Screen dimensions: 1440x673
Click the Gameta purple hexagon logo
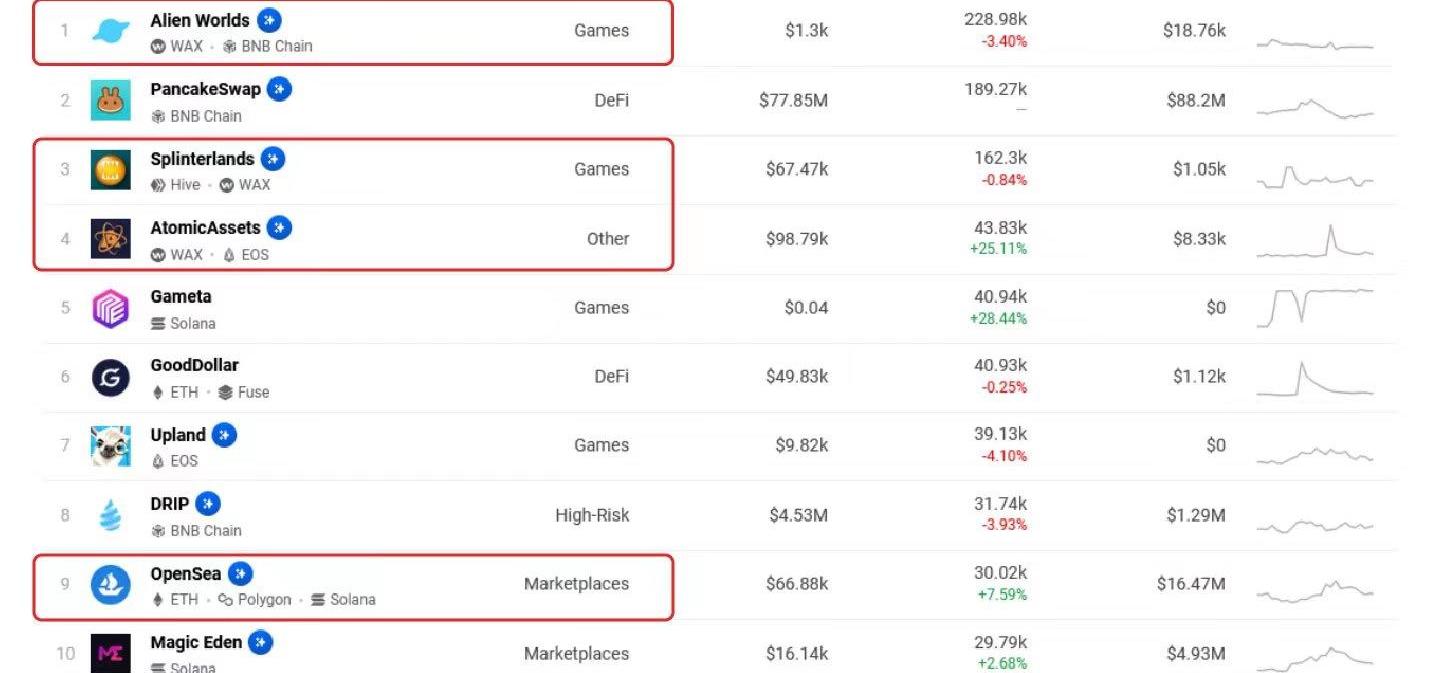click(x=110, y=308)
